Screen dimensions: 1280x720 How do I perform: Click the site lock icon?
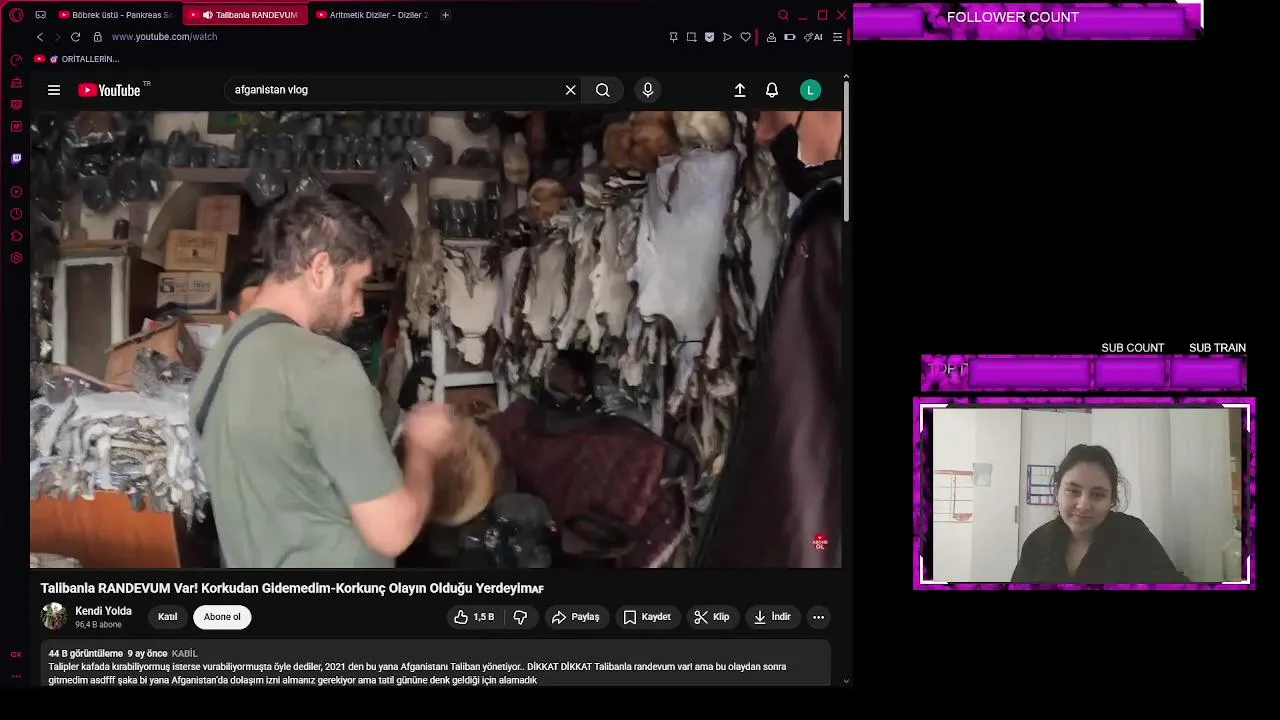(x=97, y=37)
